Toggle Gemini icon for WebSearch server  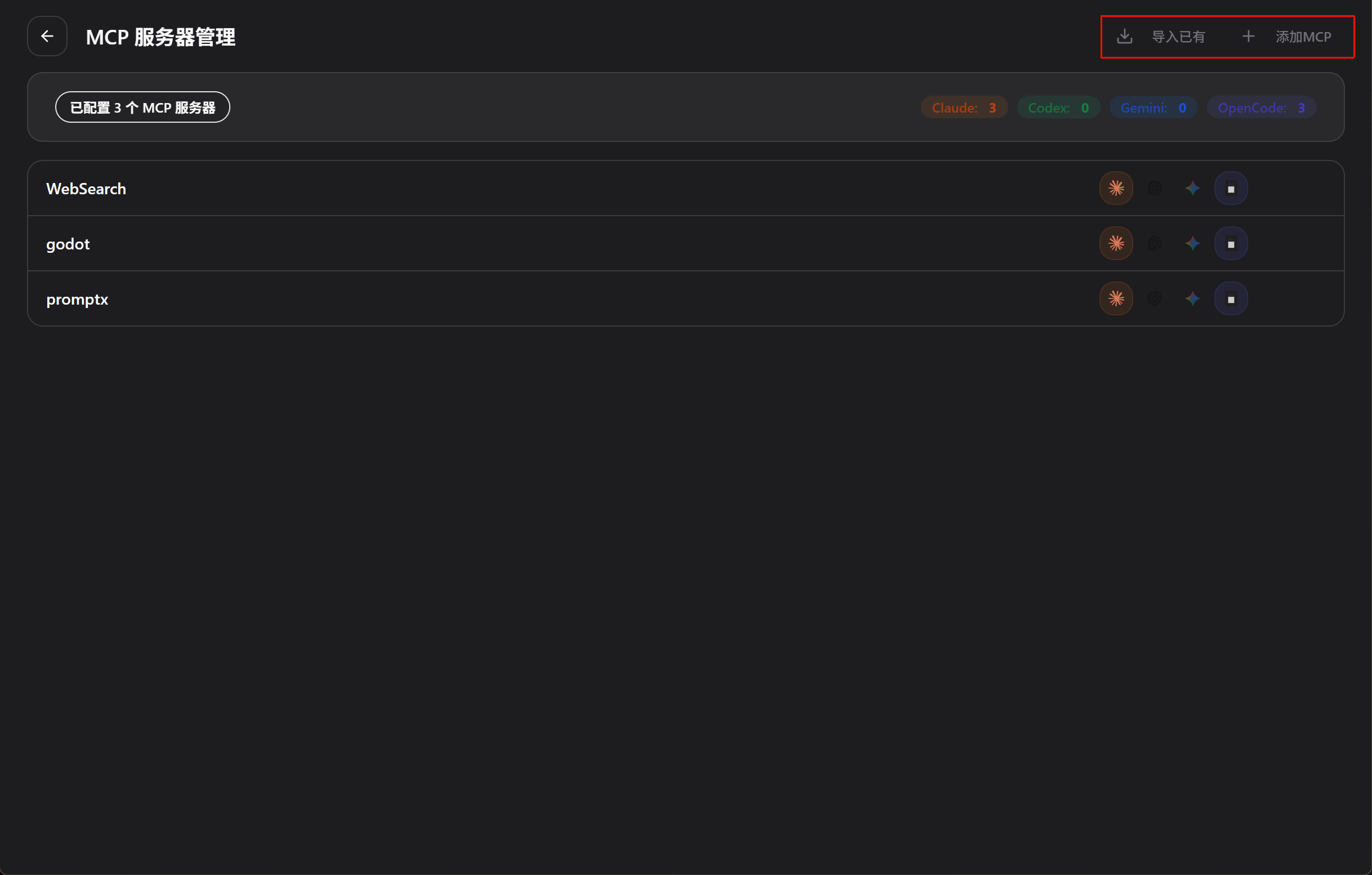[x=1192, y=189]
